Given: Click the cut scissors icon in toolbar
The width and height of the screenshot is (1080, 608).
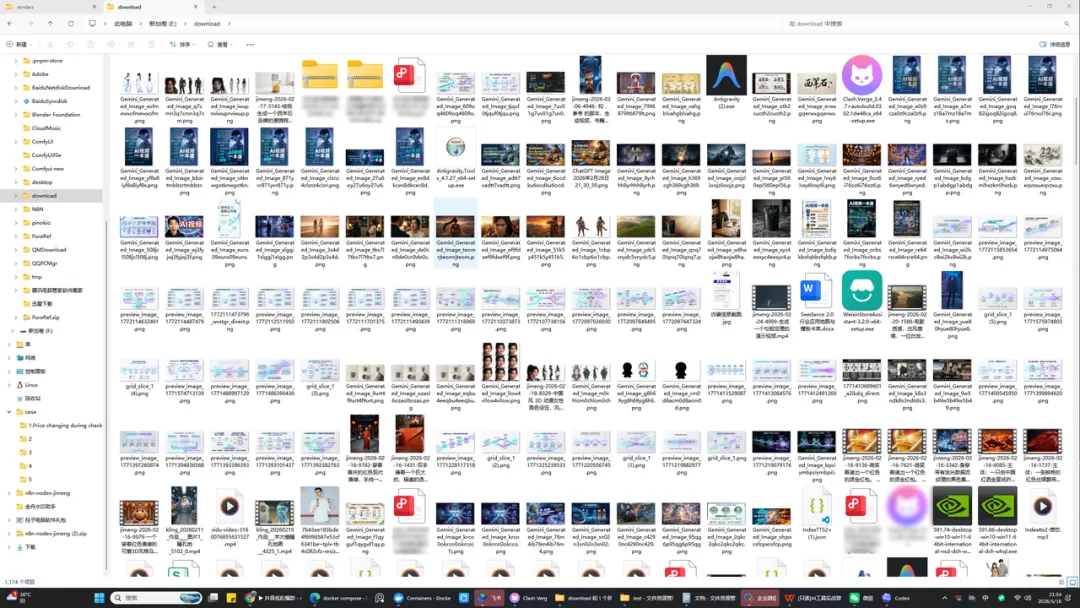Looking at the screenshot, I should pos(50,44).
